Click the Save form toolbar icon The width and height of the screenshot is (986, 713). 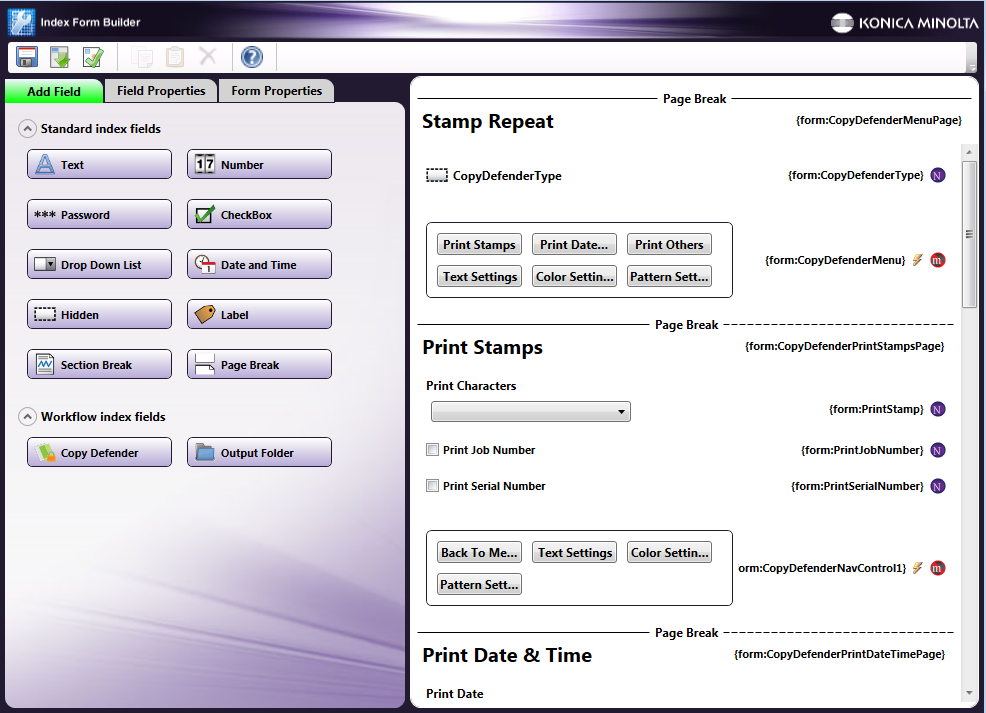click(x=26, y=57)
